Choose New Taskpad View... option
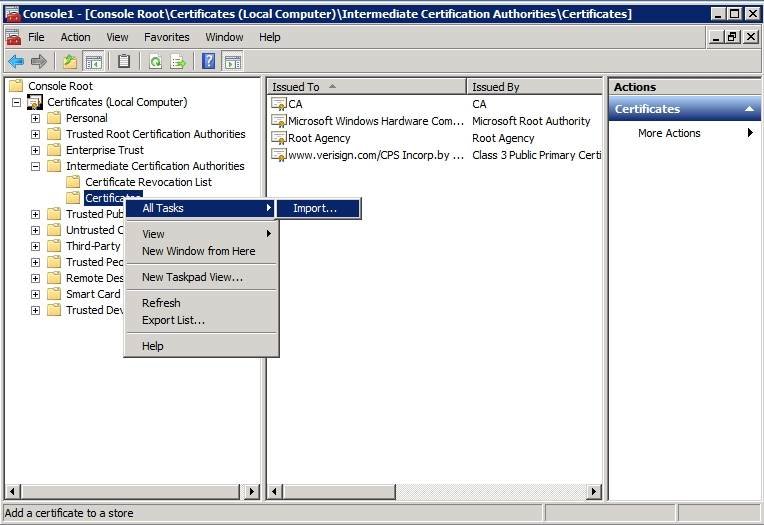Screen dimensions: 764x525 [201, 277]
